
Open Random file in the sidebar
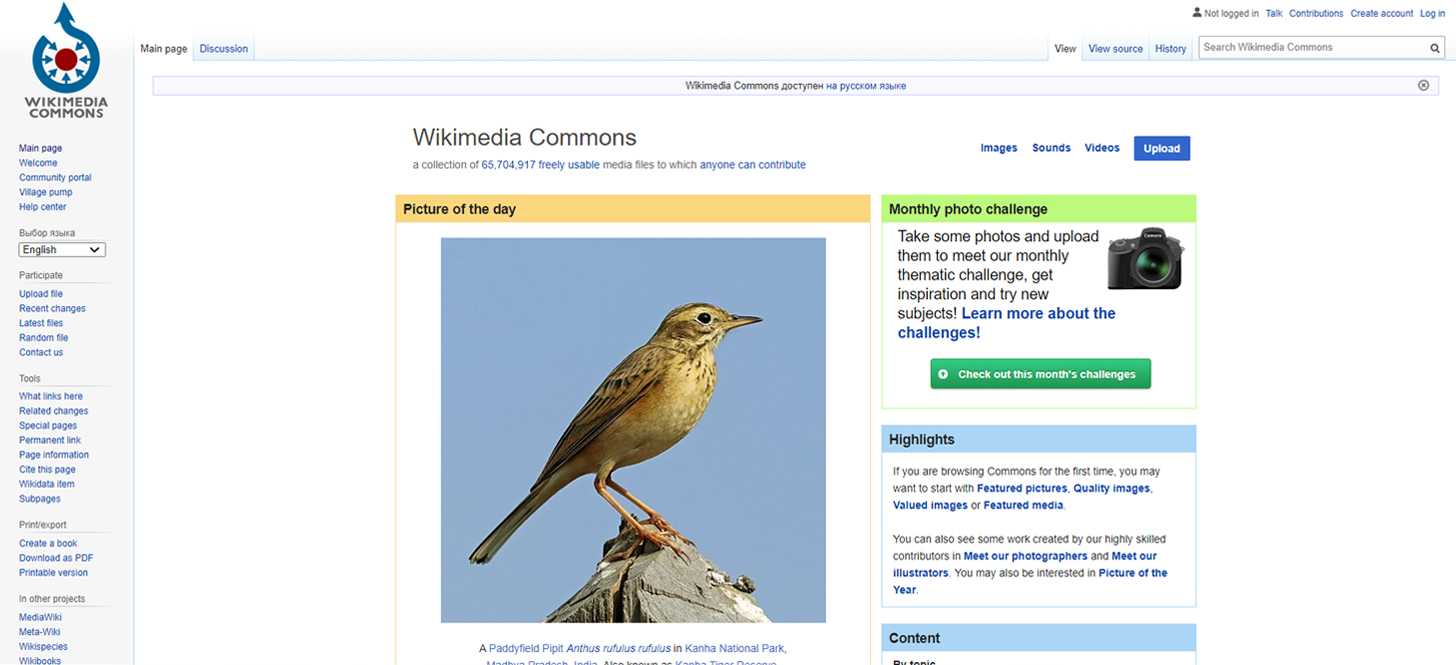[44, 338]
